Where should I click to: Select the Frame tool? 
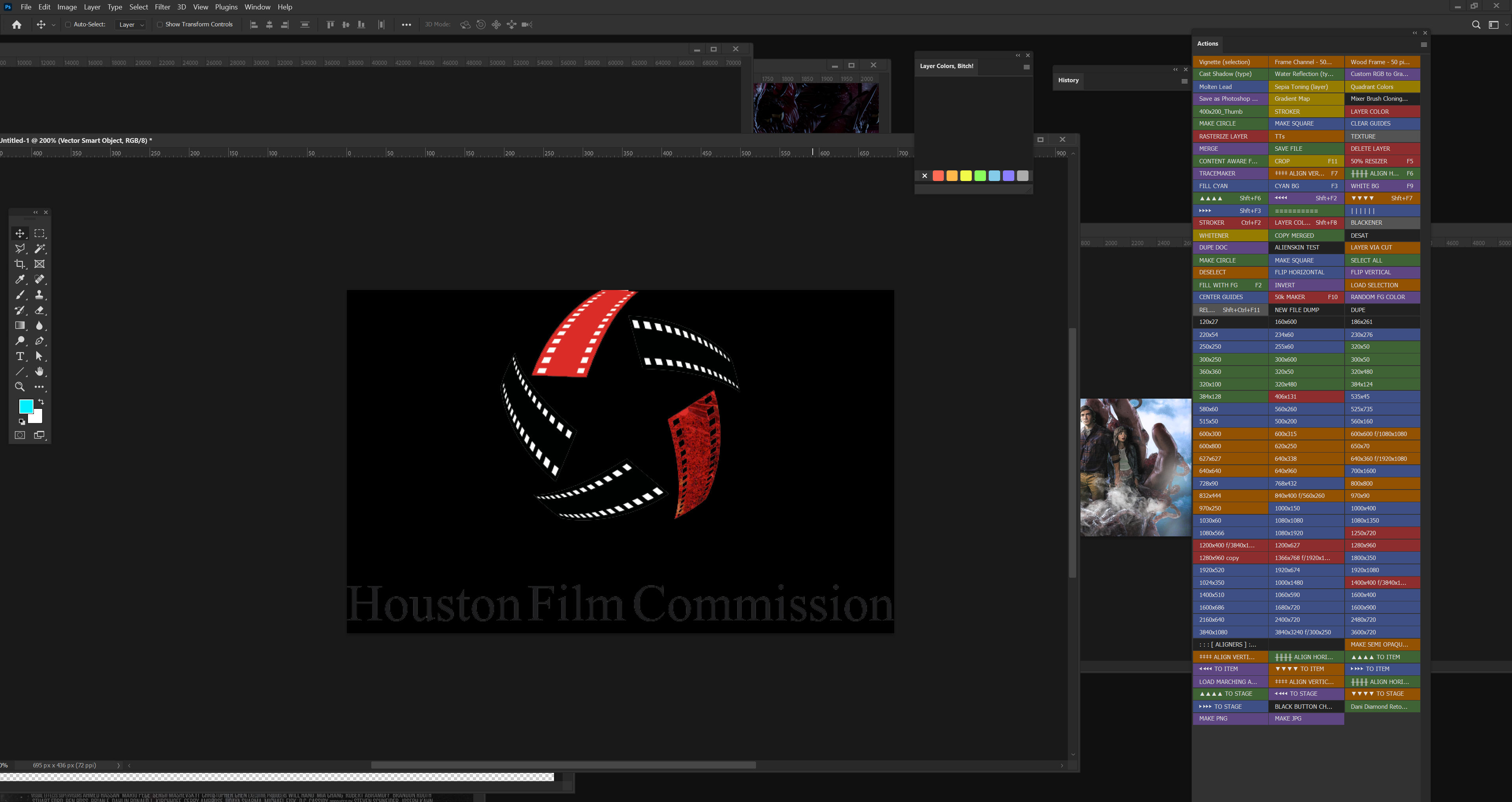[x=39, y=264]
